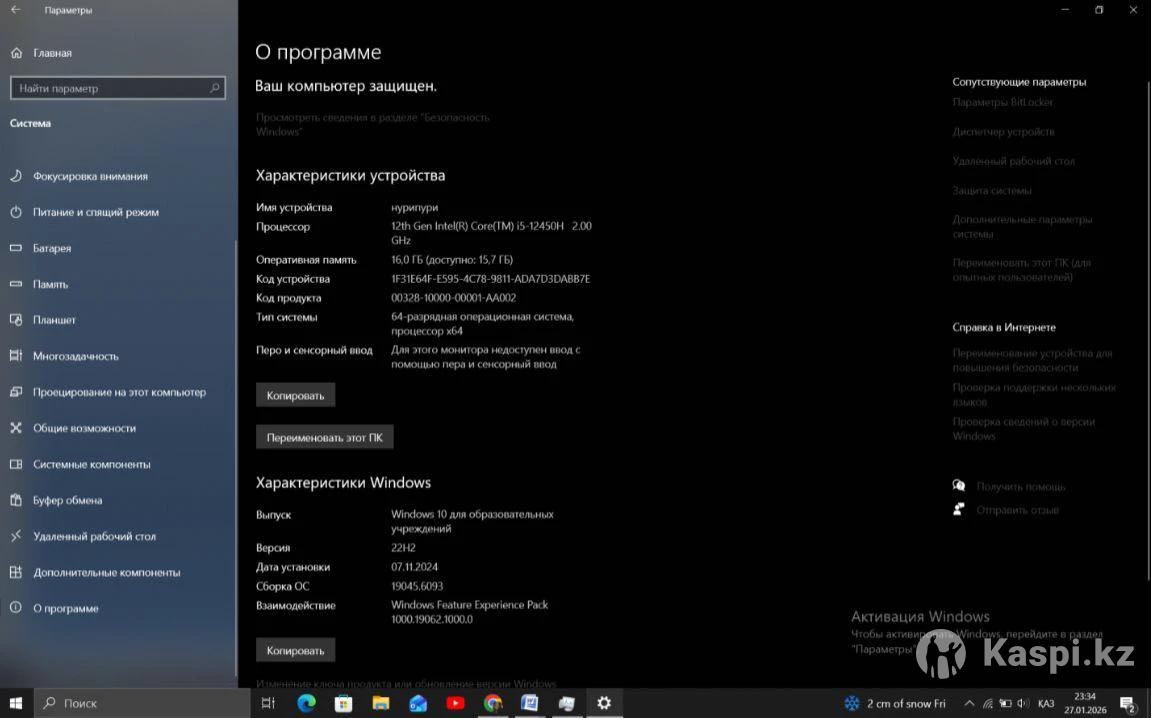This screenshot has width=1170, height=718.
Task: Click the Главная home icon
Action: click(16, 53)
